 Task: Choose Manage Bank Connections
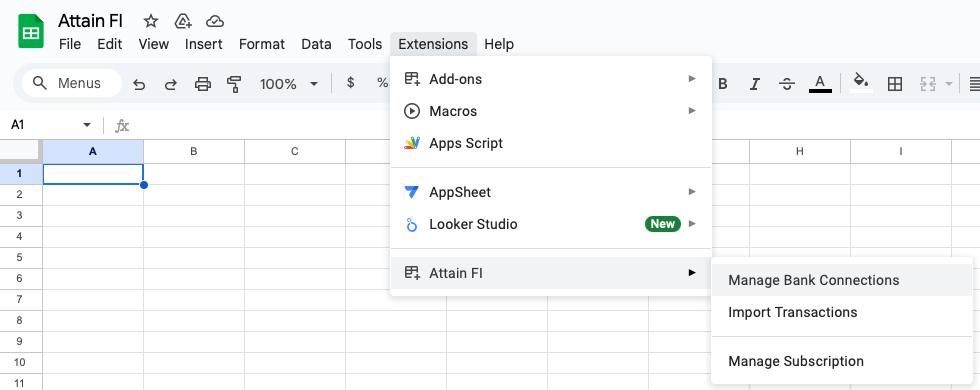tap(842, 280)
